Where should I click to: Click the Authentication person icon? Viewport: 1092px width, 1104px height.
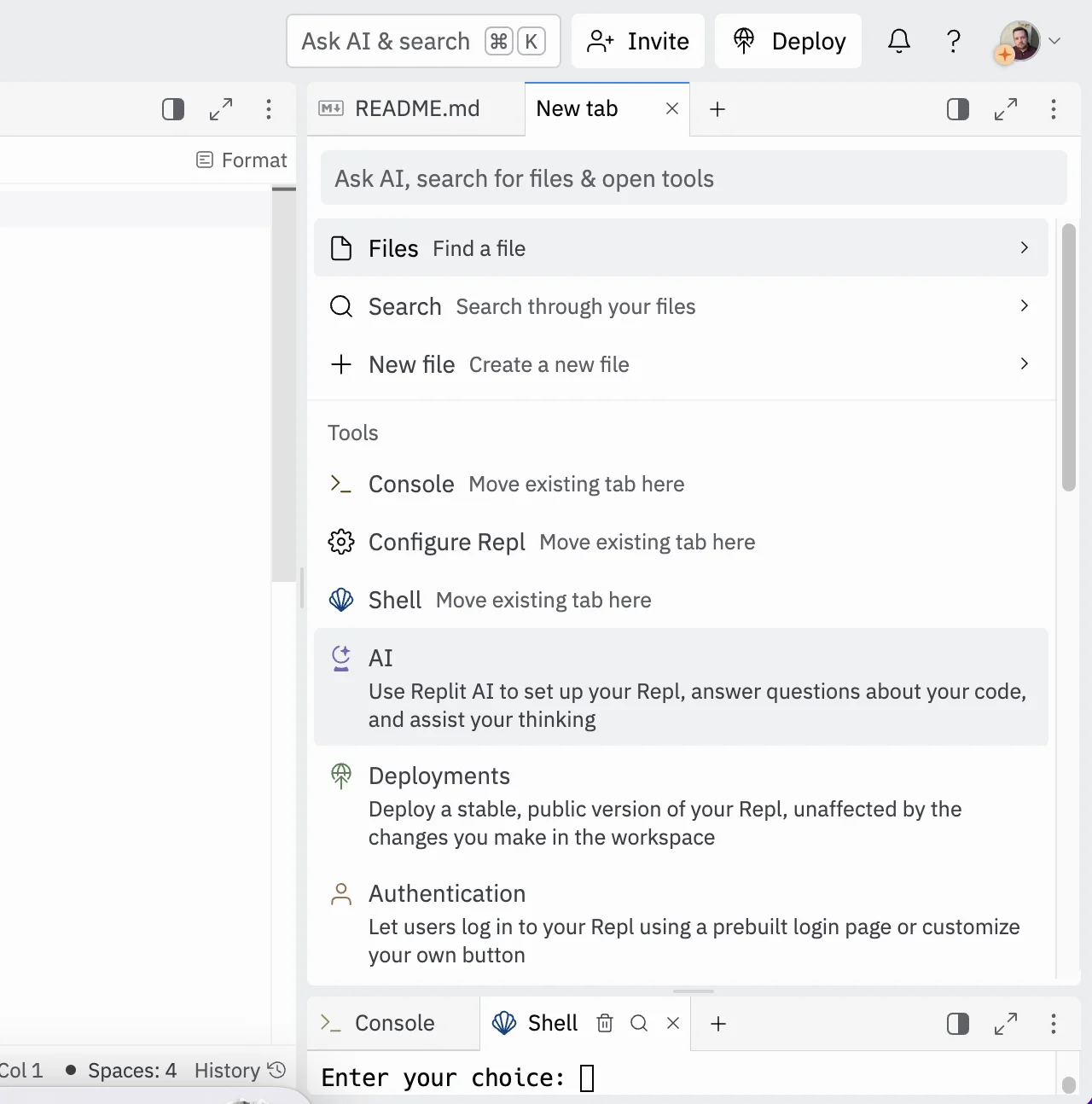click(x=341, y=893)
